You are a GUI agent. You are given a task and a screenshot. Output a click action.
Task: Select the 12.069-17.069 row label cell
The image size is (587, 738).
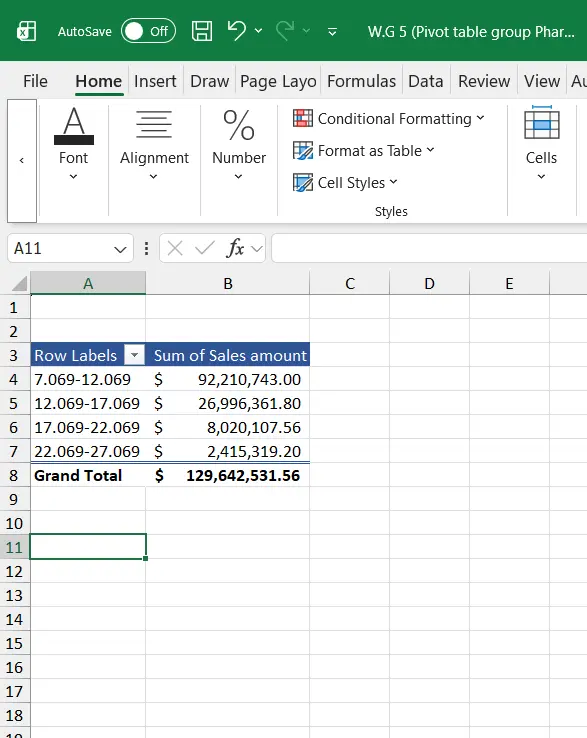point(88,403)
